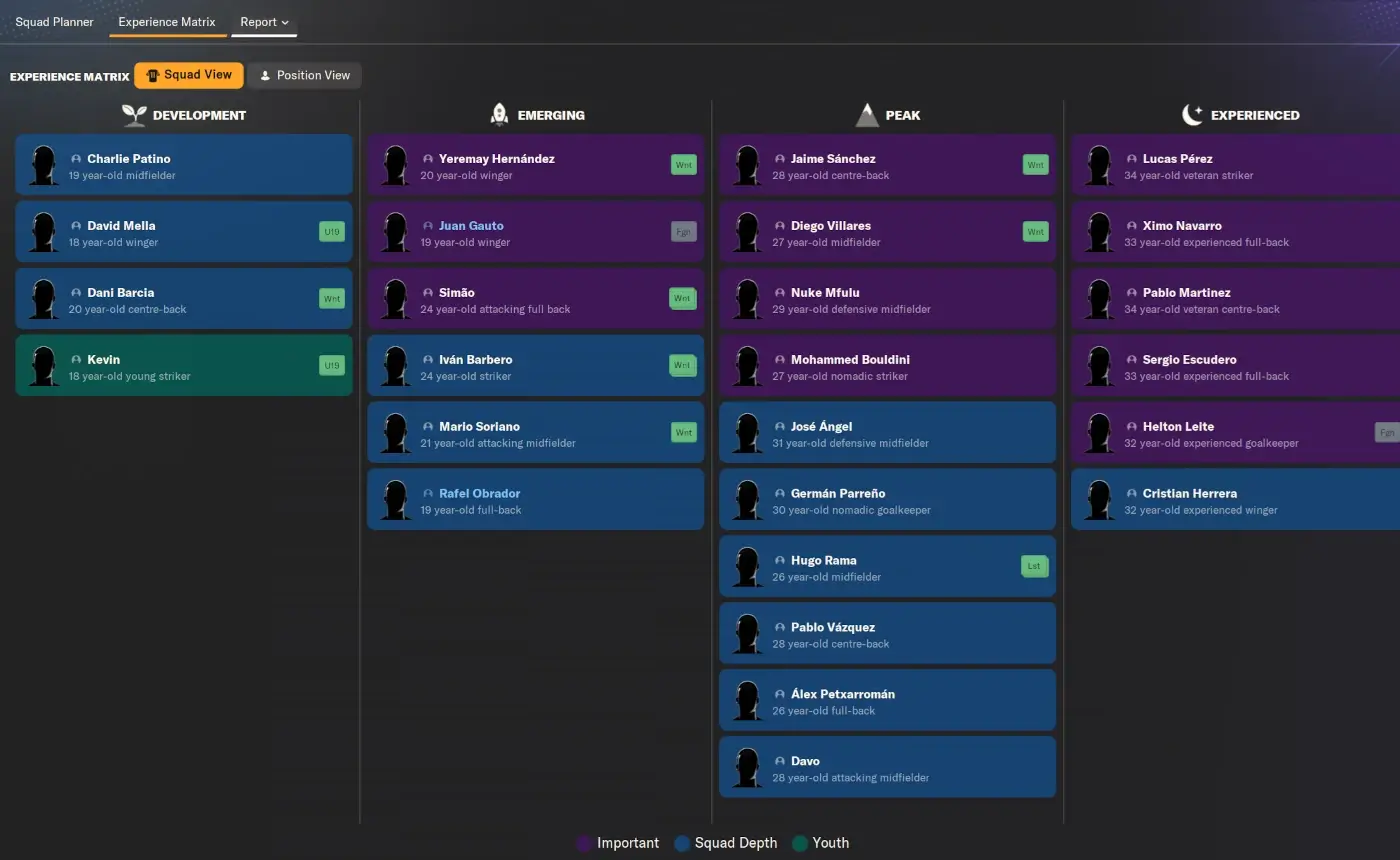This screenshot has width=1400, height=860.
Task: Open the Report dropdown menu
Action: [x=264, y=22]
